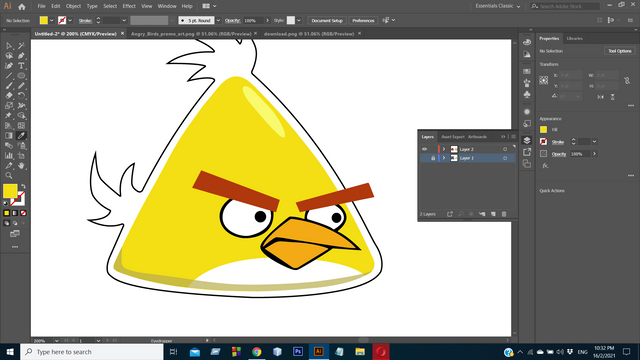Select the Pencil tool
This screenshot has height=360, width=640.
click(21, 86)
